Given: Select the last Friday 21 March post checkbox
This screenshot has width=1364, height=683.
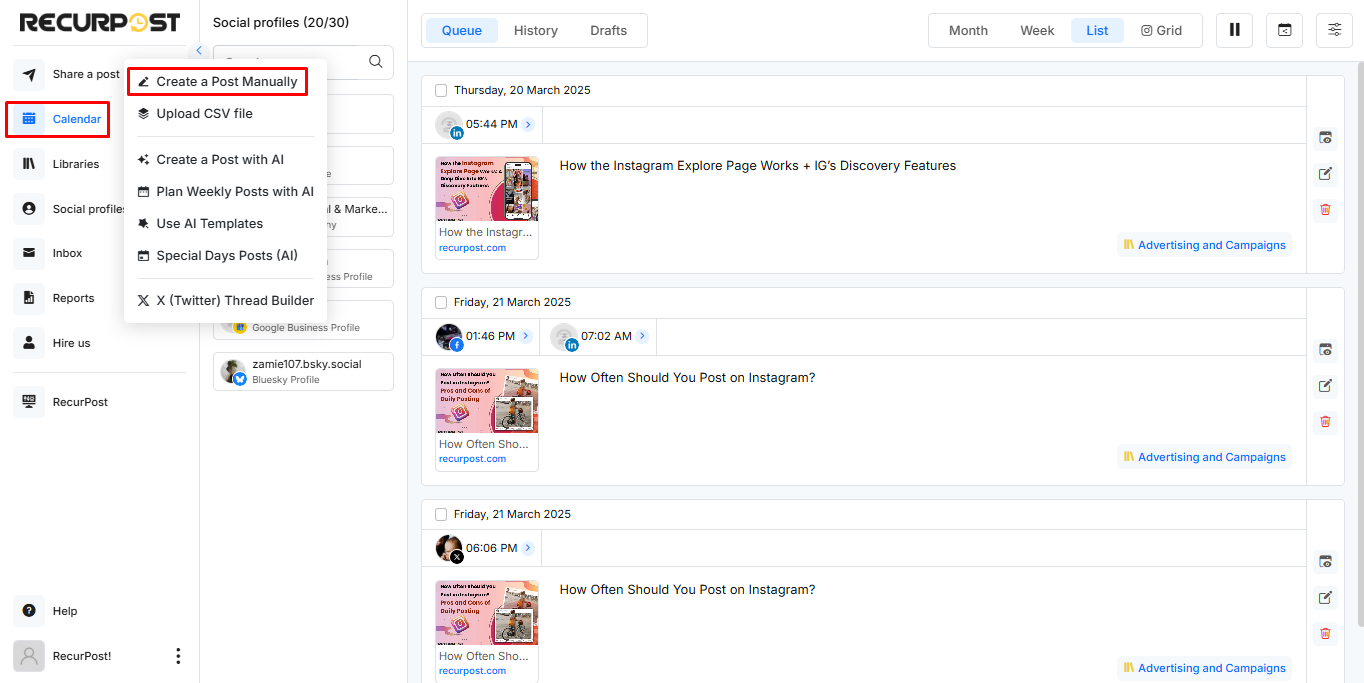Looking at the screenshot, I should [x=441, y=514].
